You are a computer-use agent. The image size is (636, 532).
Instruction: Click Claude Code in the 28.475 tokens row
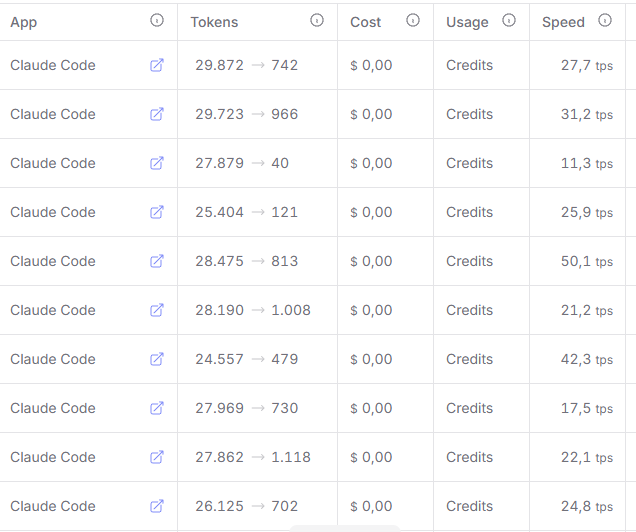53,261
